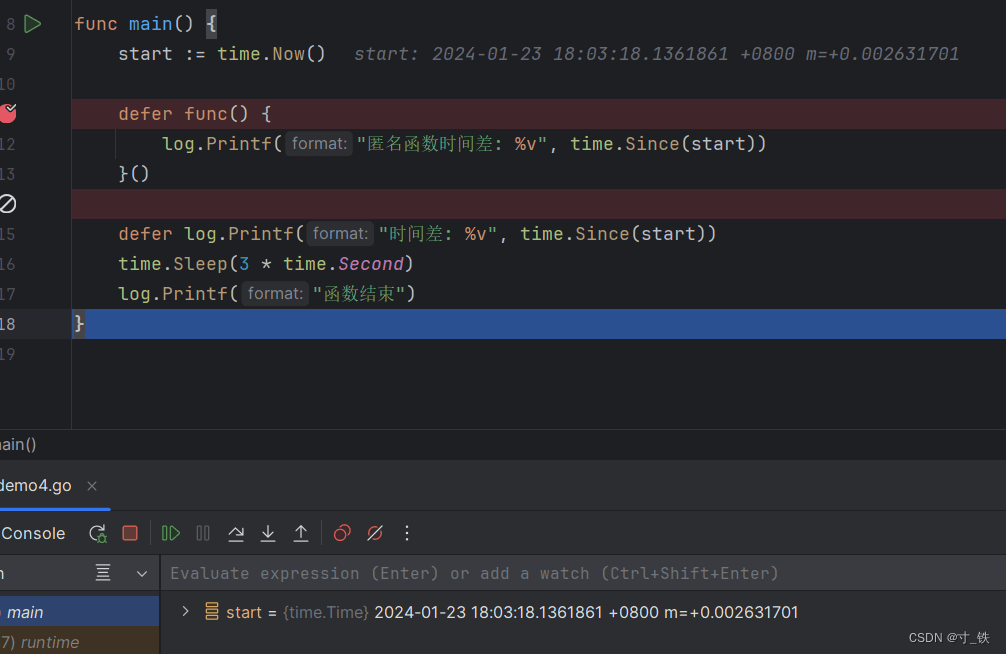The width and height of the screenshot is (1006, 654).
Task: Click the Evaluate expression input field
Action: tap(580, 574)
